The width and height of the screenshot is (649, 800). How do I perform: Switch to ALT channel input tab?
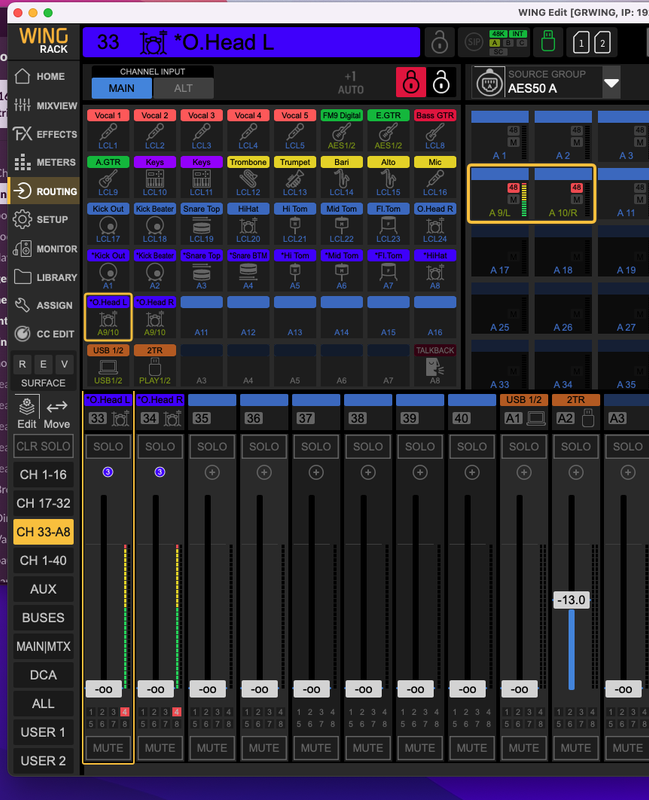coord(183,88)
